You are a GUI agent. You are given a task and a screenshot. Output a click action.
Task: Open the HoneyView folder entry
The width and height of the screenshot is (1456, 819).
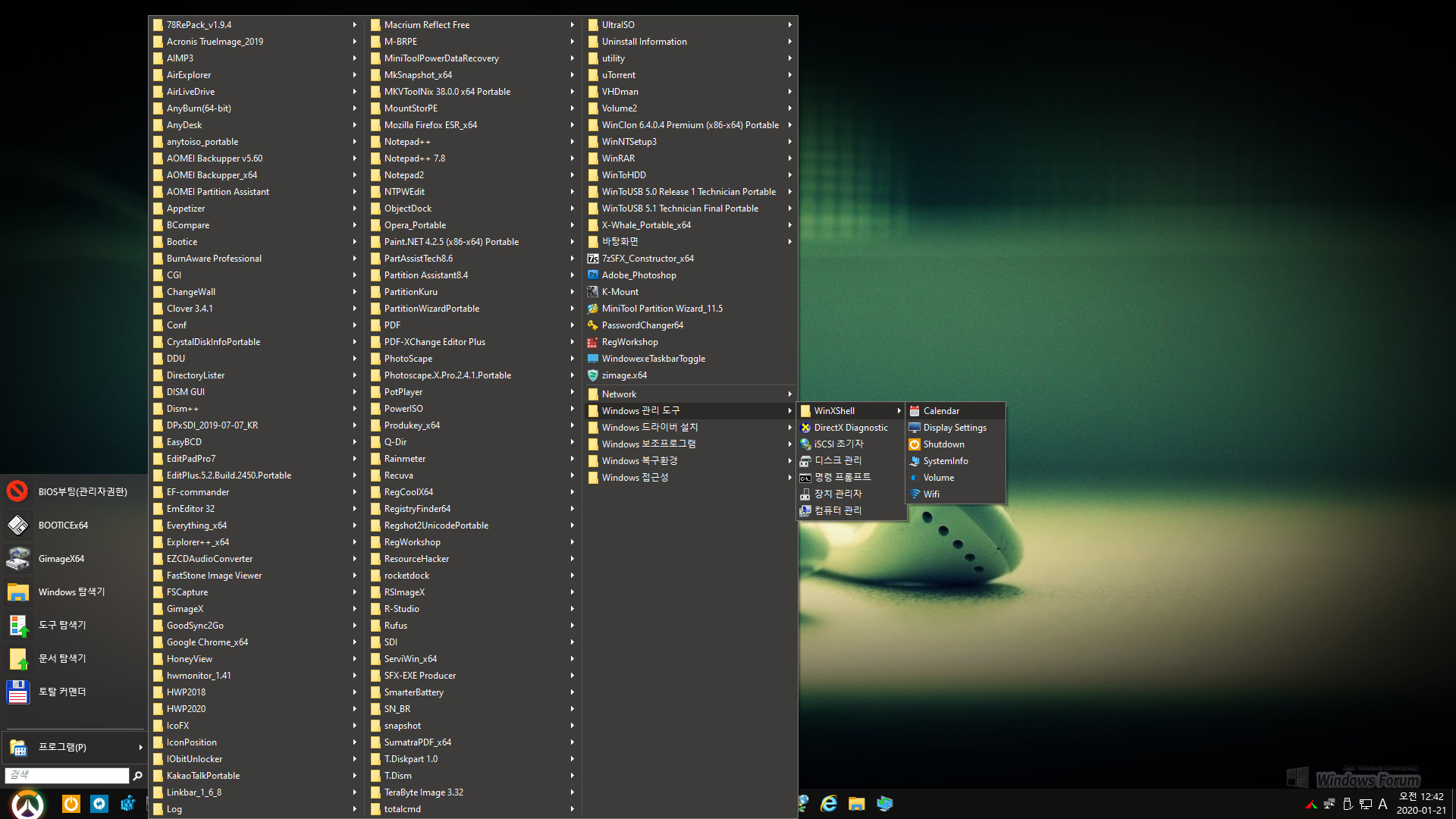point(255,659)
